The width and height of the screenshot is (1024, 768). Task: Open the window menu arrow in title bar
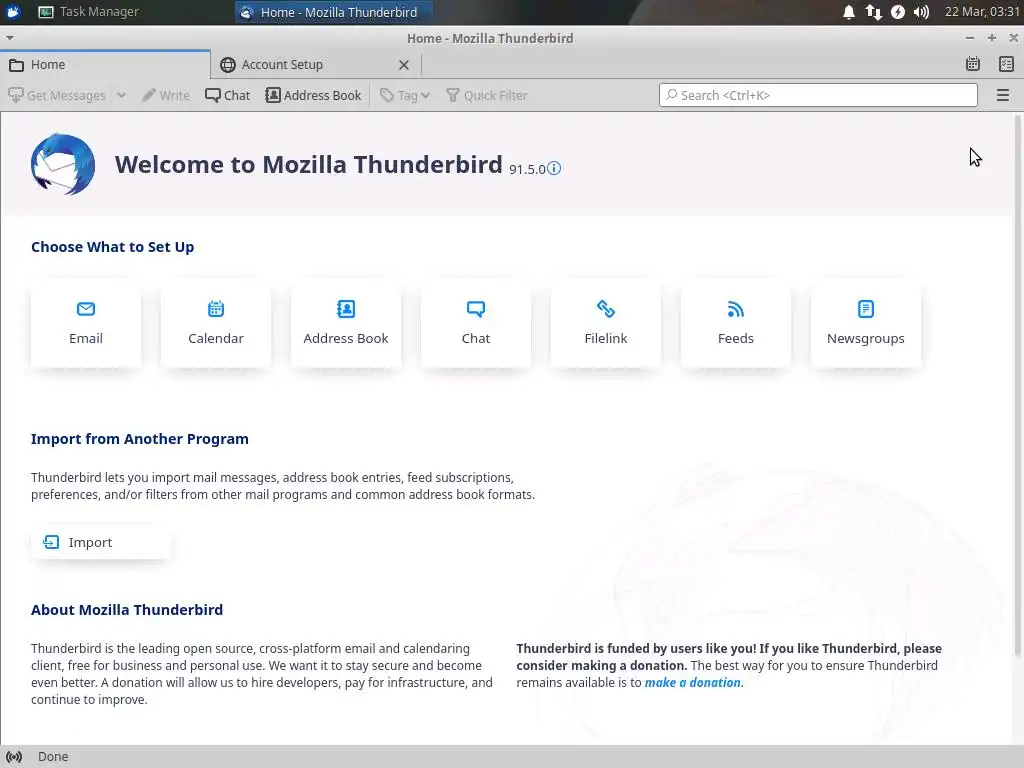click(x=10, y=38)
